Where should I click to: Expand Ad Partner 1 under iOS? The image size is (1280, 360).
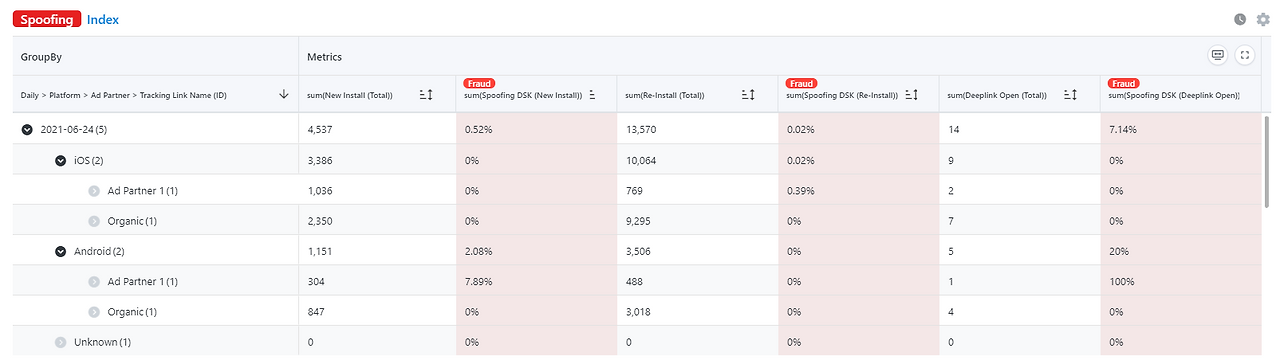[x=95, y=190]
